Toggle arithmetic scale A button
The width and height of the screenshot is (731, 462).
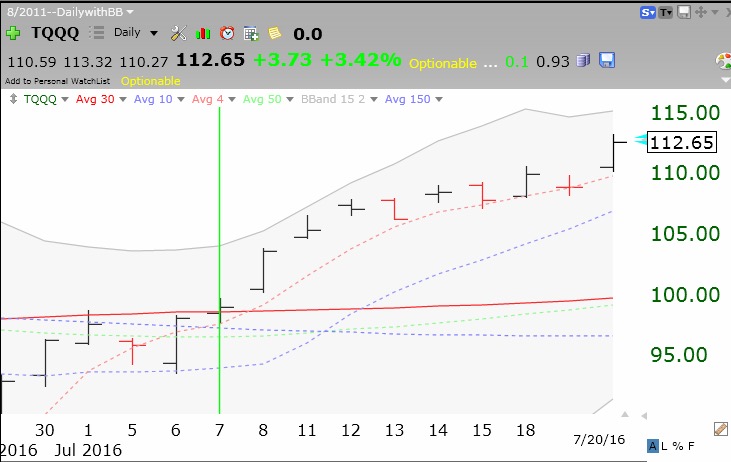pos(653,446)
